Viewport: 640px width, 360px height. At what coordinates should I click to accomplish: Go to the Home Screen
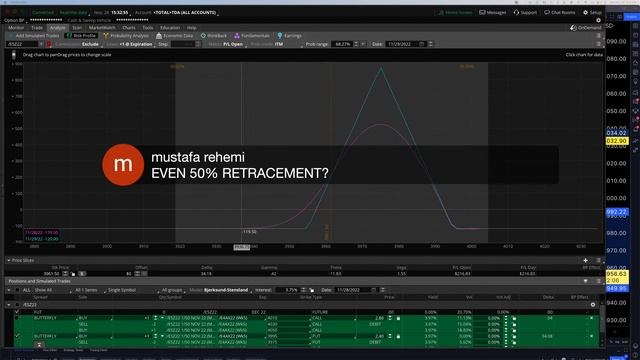456,12
